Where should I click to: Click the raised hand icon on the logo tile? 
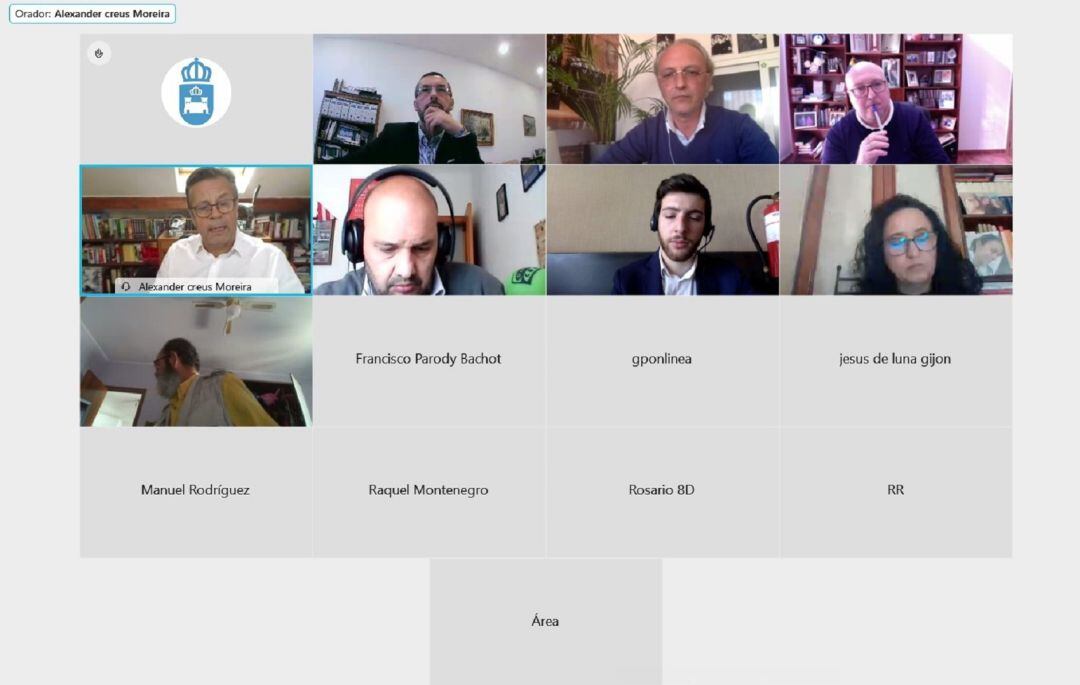[x=99, y=54]
